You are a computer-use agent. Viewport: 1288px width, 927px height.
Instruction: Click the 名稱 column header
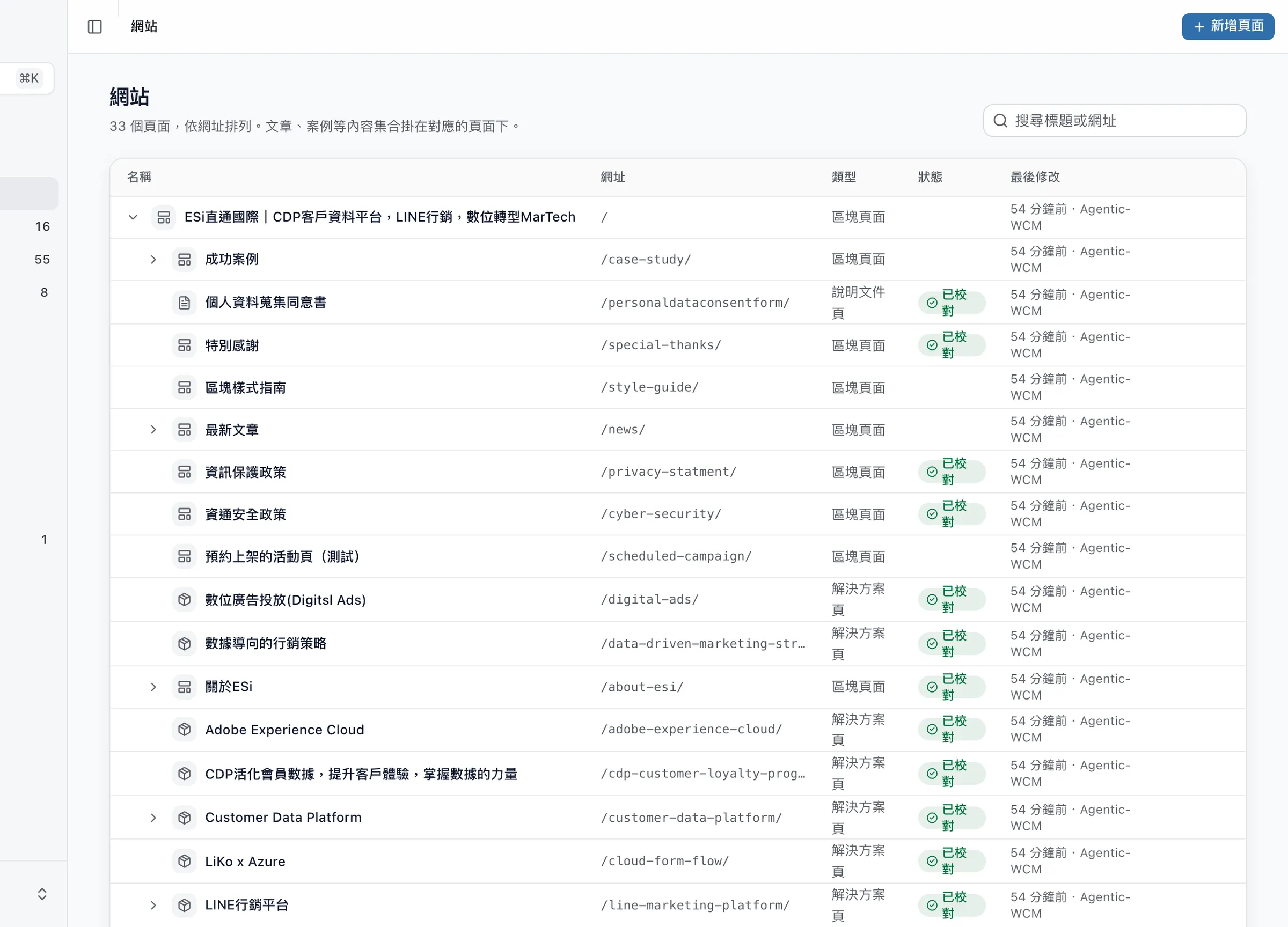click(x=139, y=177)
